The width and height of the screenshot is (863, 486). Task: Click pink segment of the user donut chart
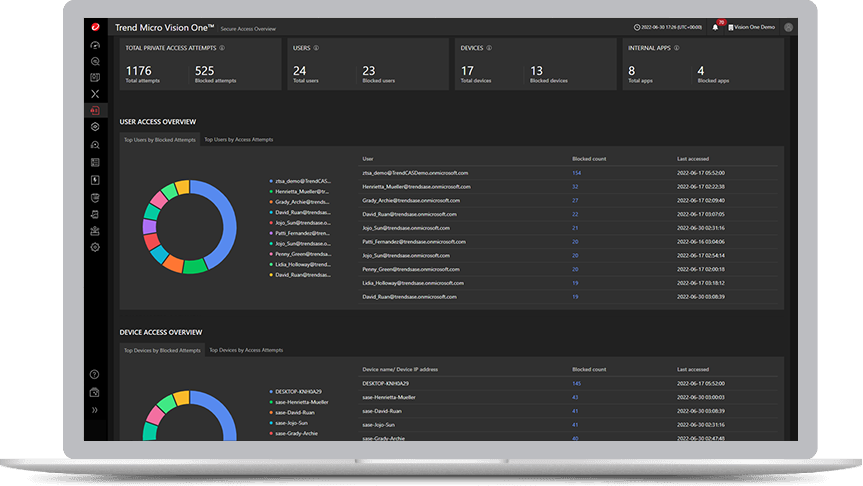pyautogui.click(x=159, y=199)
